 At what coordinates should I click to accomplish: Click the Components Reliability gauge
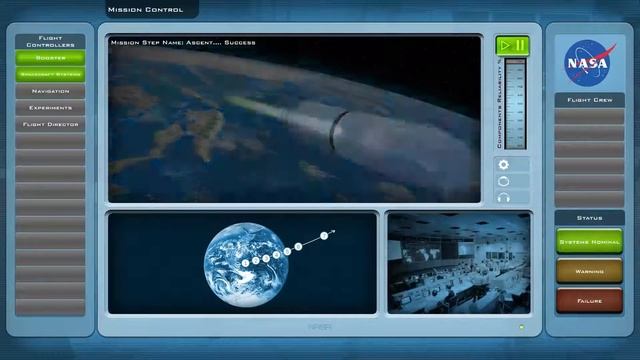[515, 104]
